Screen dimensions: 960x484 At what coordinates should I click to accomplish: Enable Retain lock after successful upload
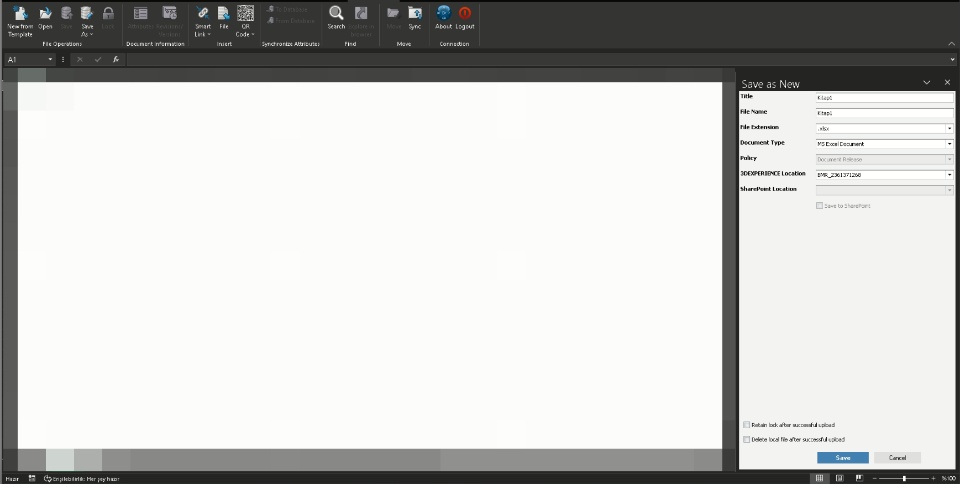tap(746, 425)
